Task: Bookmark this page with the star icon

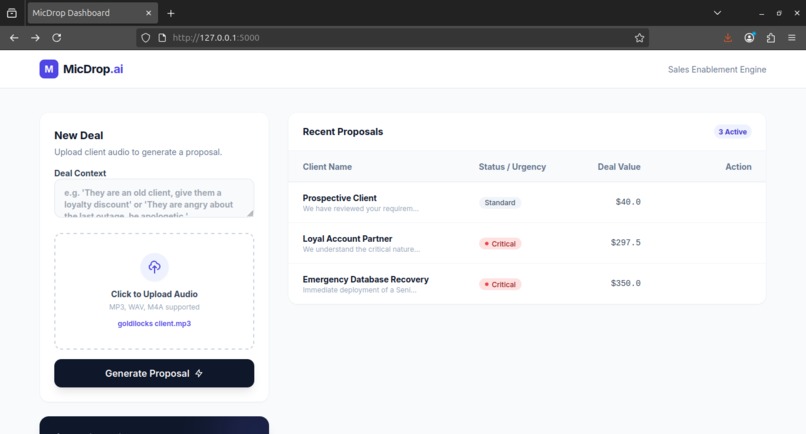Action: click(x=639, y=38)
